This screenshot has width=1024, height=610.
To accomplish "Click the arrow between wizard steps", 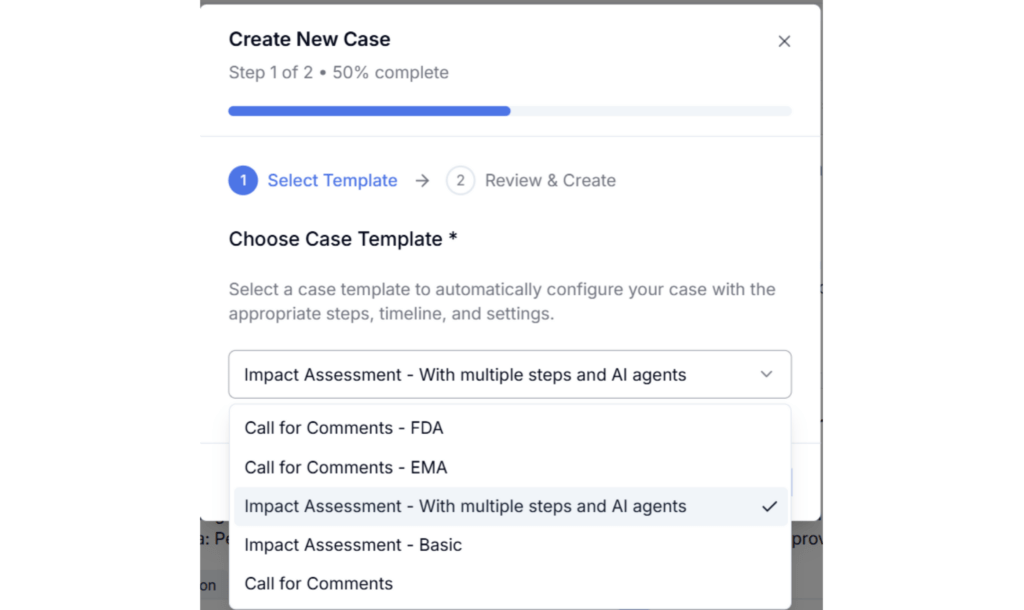I will pyautogui.click(x=423, y=180).
